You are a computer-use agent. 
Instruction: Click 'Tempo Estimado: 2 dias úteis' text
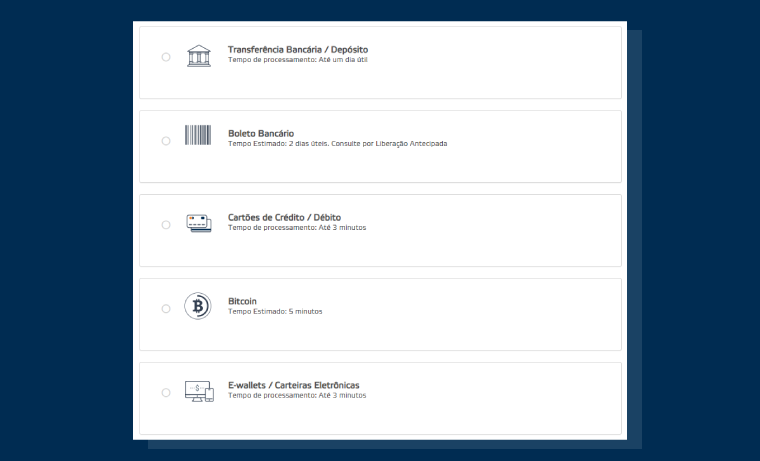pos(278,143)
